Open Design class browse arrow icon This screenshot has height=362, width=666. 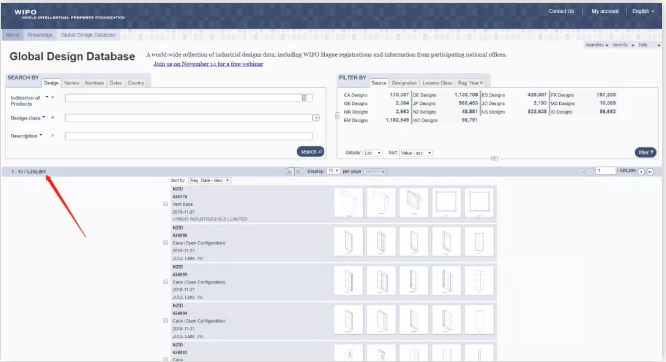point(316,118)
